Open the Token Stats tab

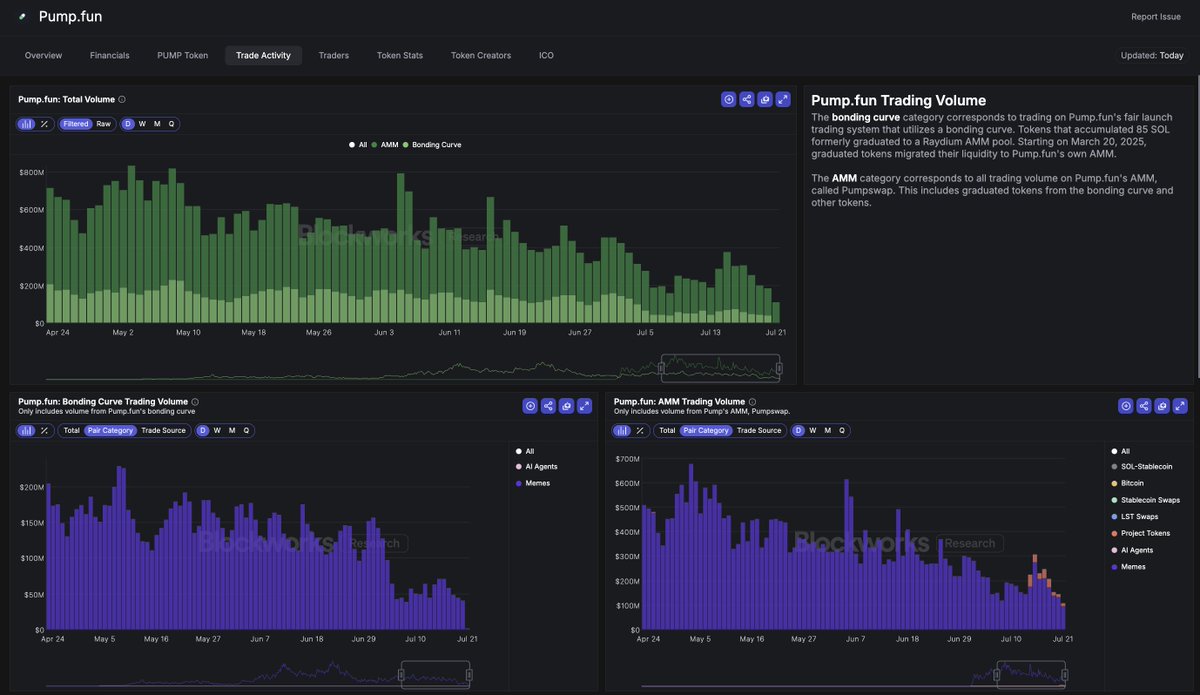coord(400,55)
